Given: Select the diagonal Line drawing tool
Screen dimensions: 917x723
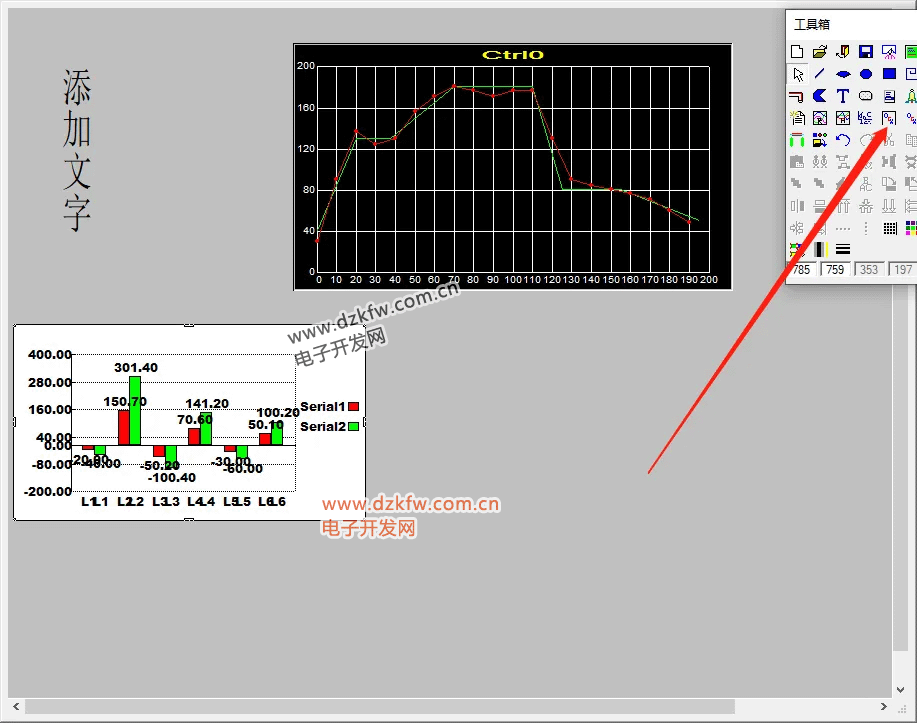Looking at the screenshot, I should pyautogui.click(x=820, y=74).
